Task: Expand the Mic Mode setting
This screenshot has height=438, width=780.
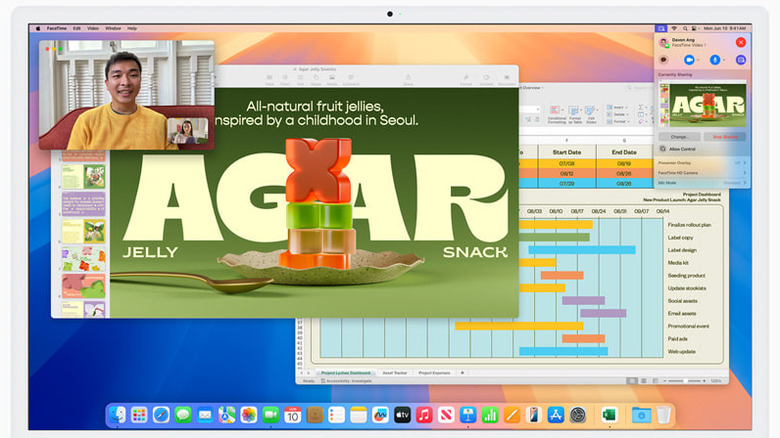Action: (742, 183)
